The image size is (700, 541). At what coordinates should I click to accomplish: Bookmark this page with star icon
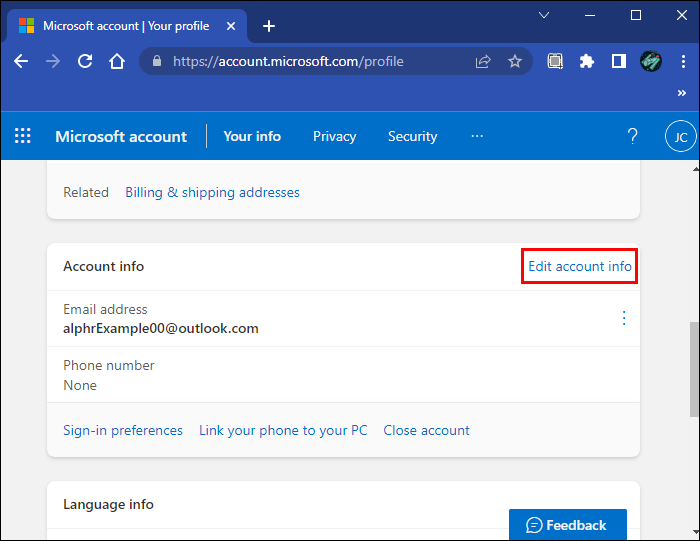515,61
